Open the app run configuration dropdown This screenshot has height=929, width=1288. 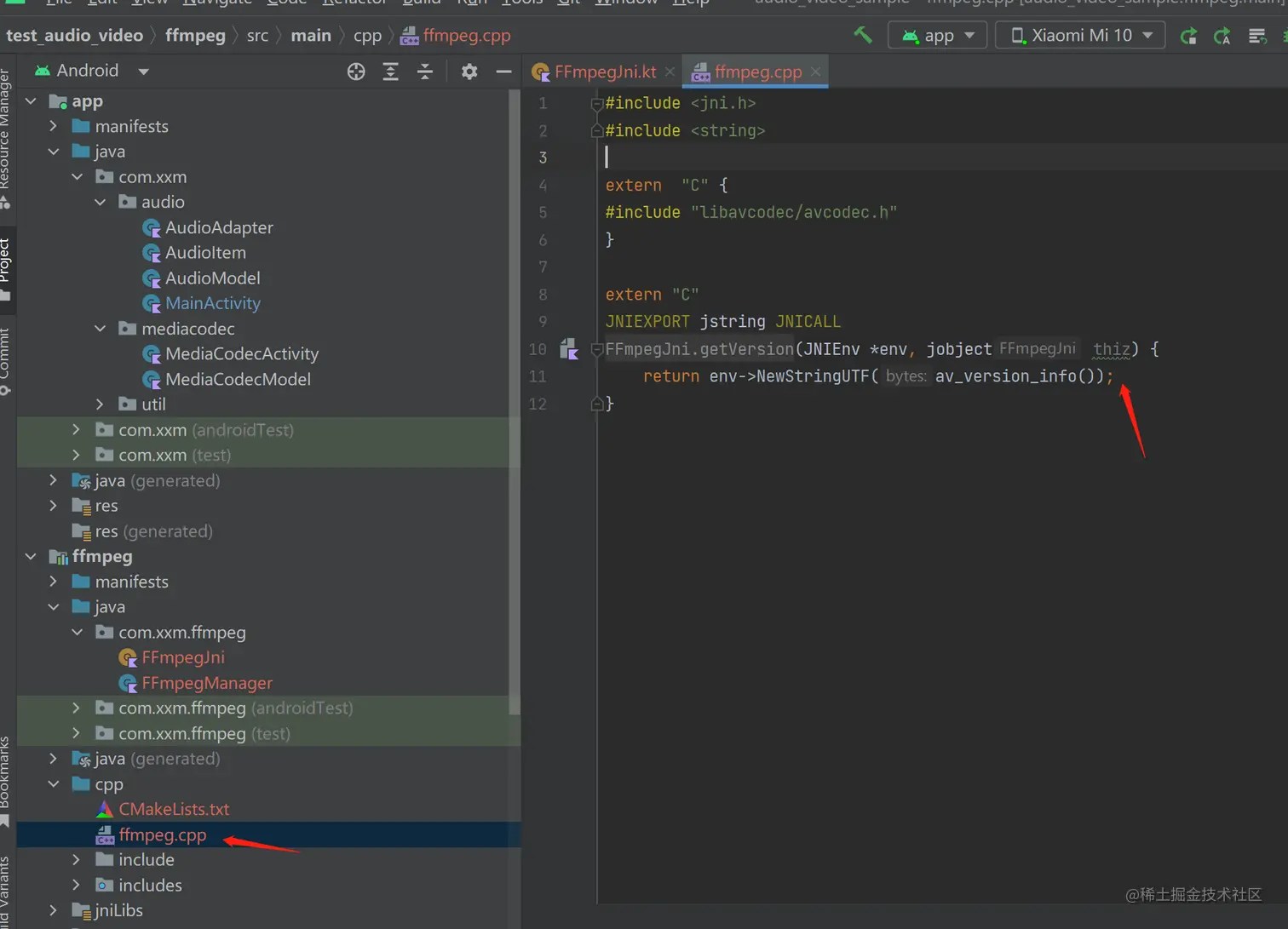point(937,36)
